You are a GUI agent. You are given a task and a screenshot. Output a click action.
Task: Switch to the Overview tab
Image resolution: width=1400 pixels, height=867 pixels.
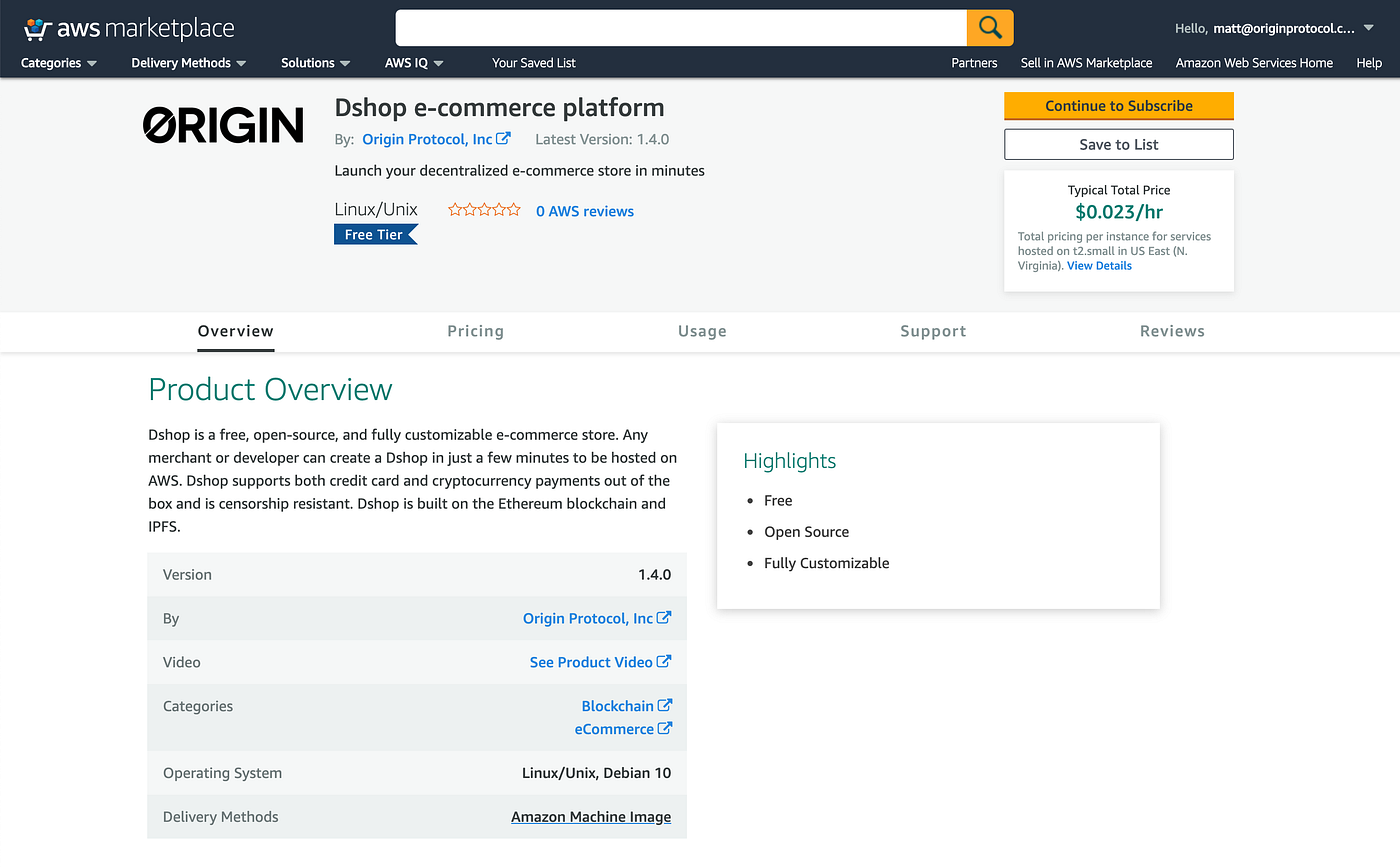click(236, 331)
